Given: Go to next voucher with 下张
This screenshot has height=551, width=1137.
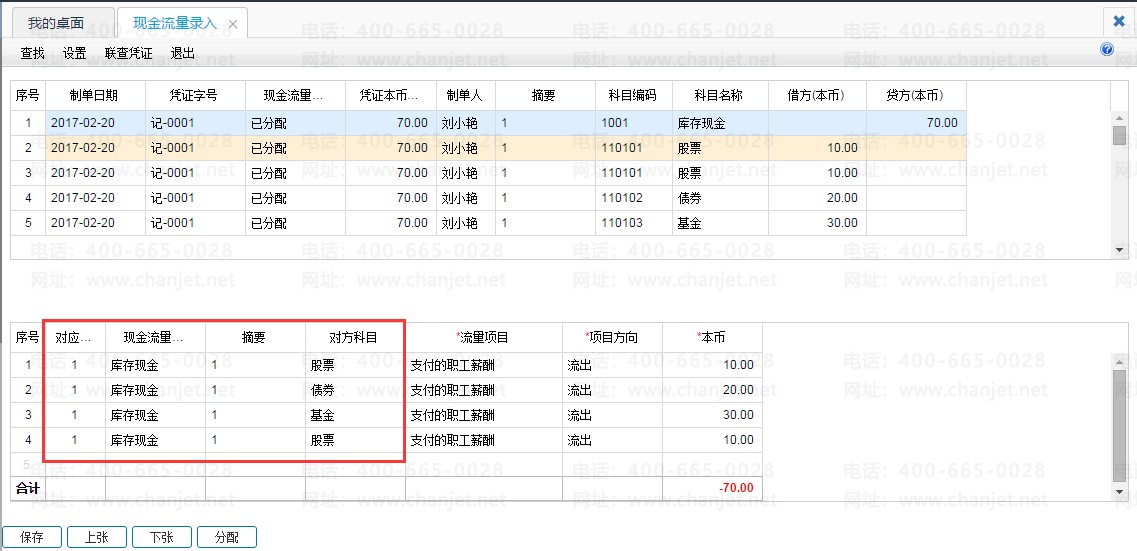Looking at the screenshot, I should click(162, 537).
